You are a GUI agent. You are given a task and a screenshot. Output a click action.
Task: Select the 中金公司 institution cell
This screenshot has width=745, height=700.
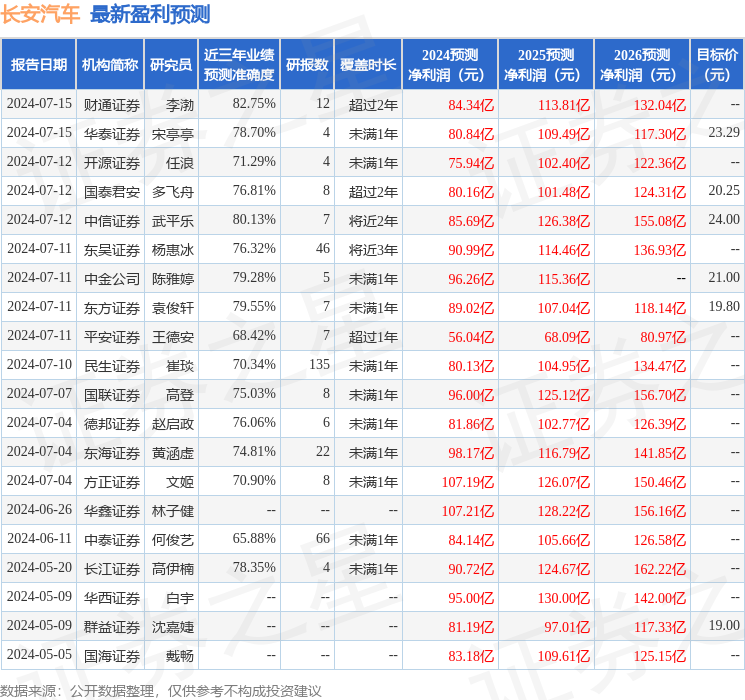pyautogui.click(x=112, y=279)
